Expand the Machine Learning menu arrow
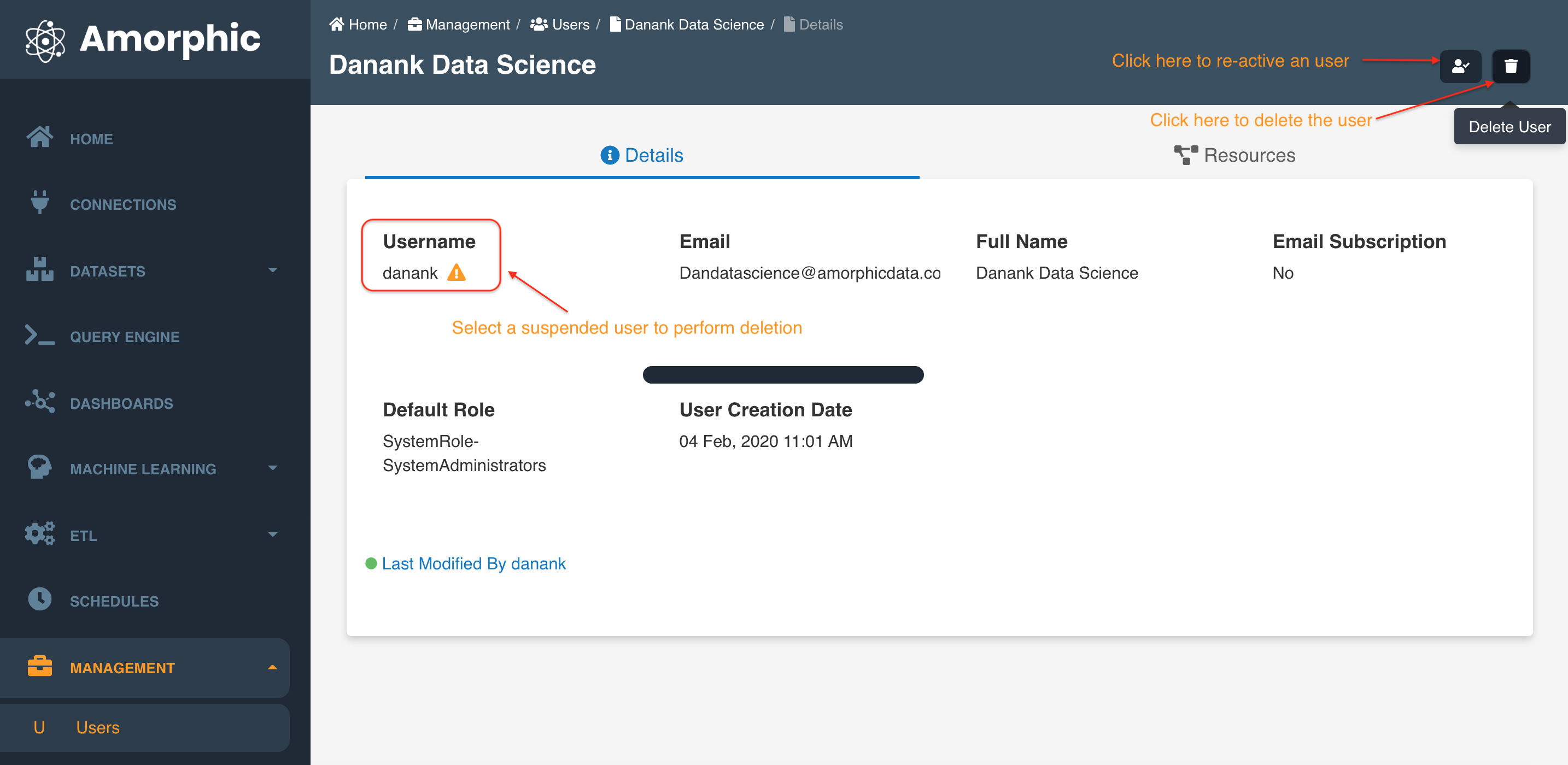This screenshot has height=765, width=1568. click(x=272, y=468)
